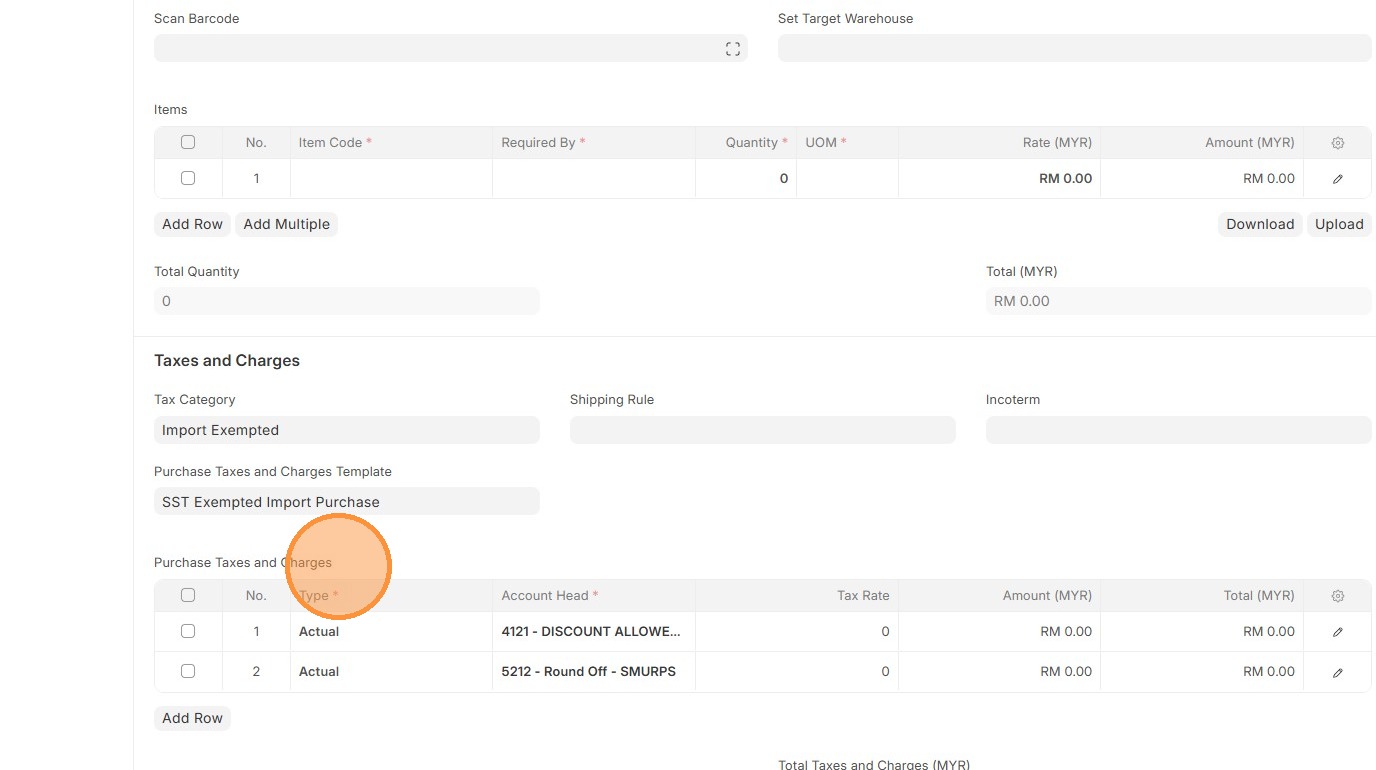Select all Purchase Taxes rows checkbox
This screenshot has width=1376, height=770.
(x=188, y=595)
